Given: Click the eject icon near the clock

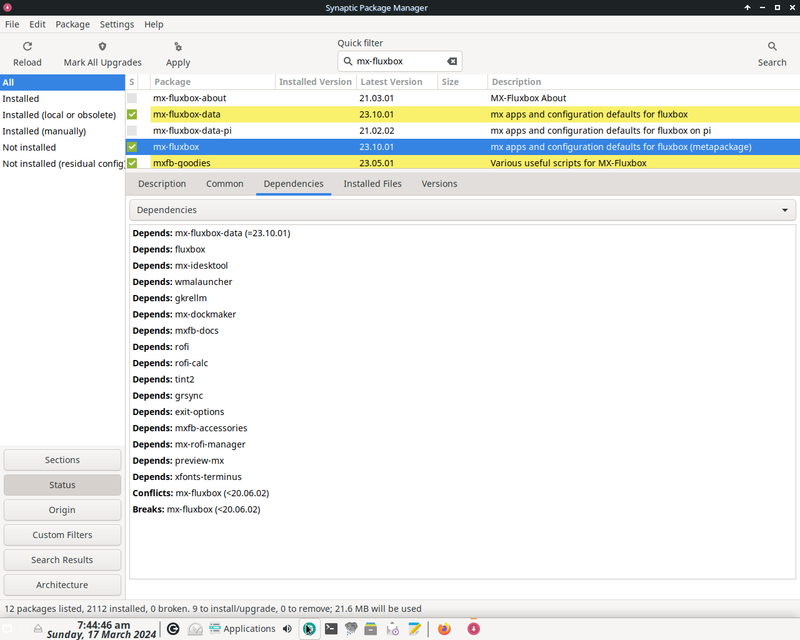Looking at the screenshot, I should click(38, 628).
